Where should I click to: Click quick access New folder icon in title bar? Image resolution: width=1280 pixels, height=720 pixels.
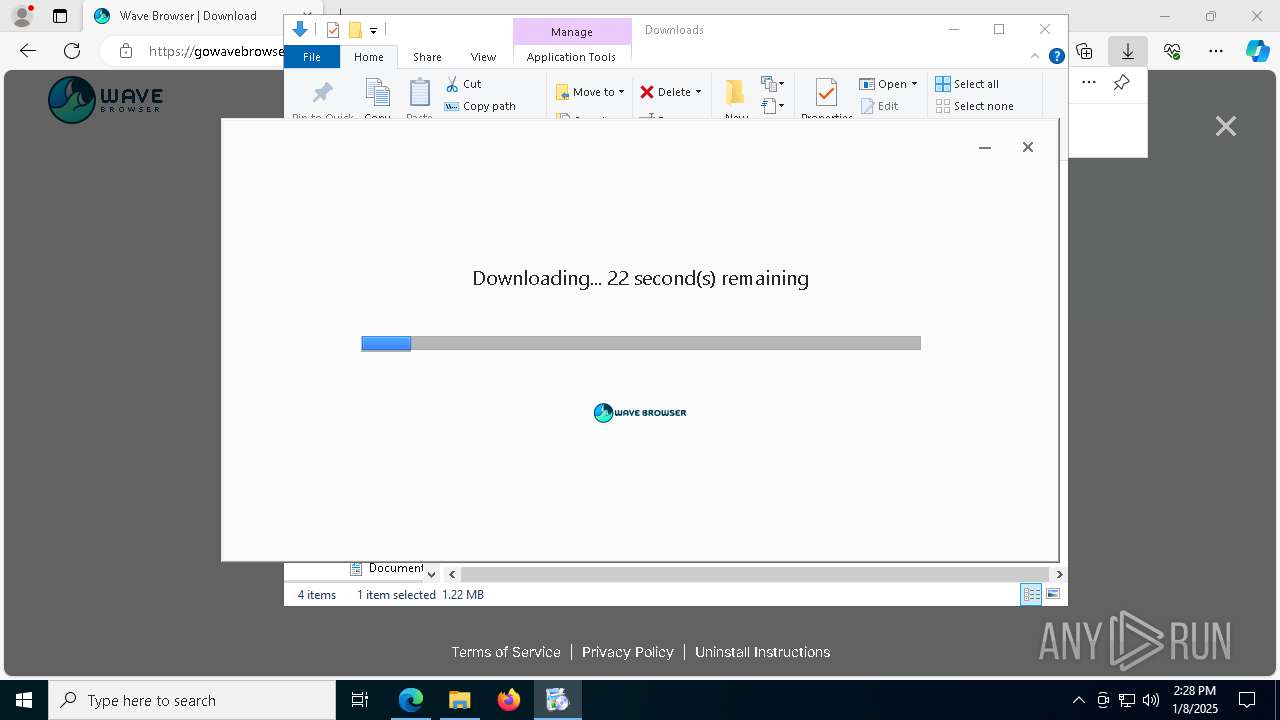coord(355,30)
